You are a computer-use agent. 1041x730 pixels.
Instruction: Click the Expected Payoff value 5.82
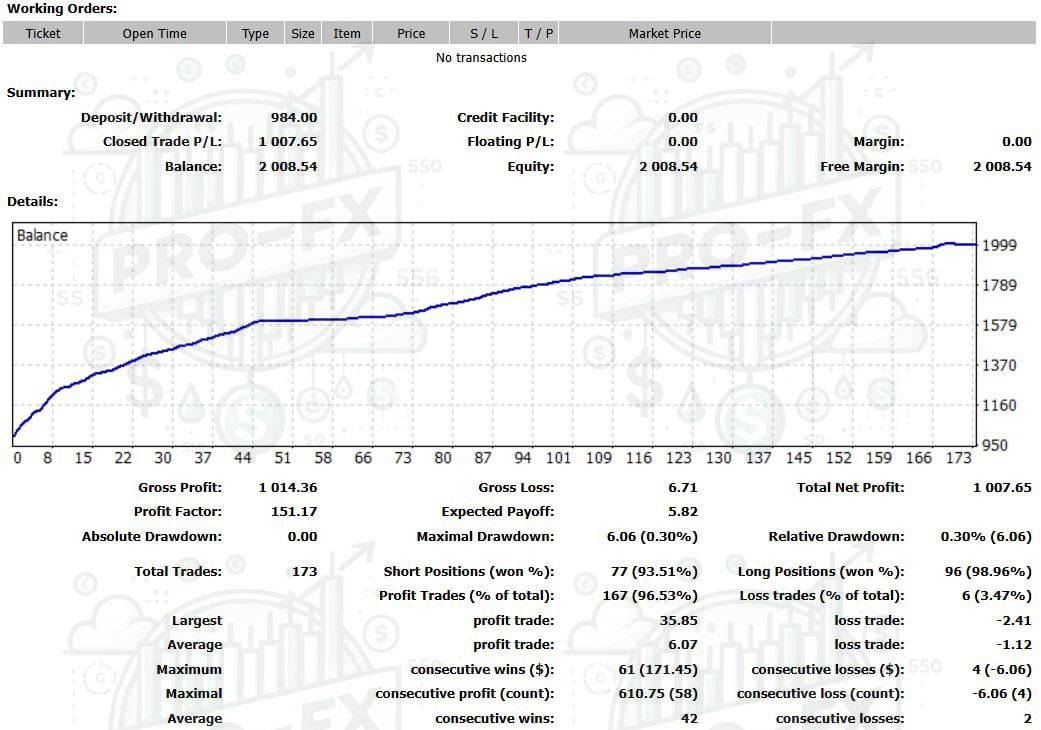pyautogui.click(x=682, y=512)
